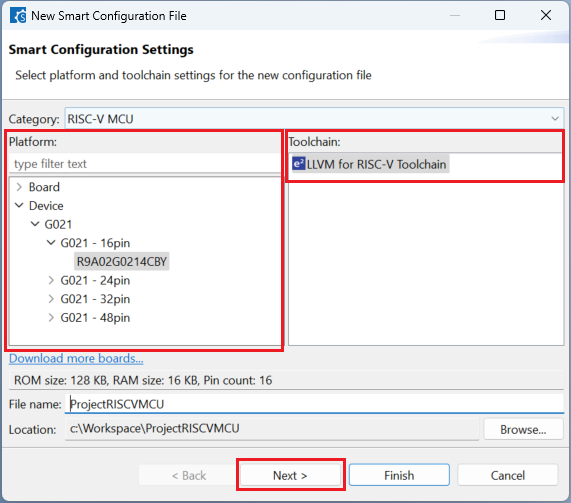This screenshot has height=503, width=571.
Task: Open the Category dropdown arrow
Action: 555,119
